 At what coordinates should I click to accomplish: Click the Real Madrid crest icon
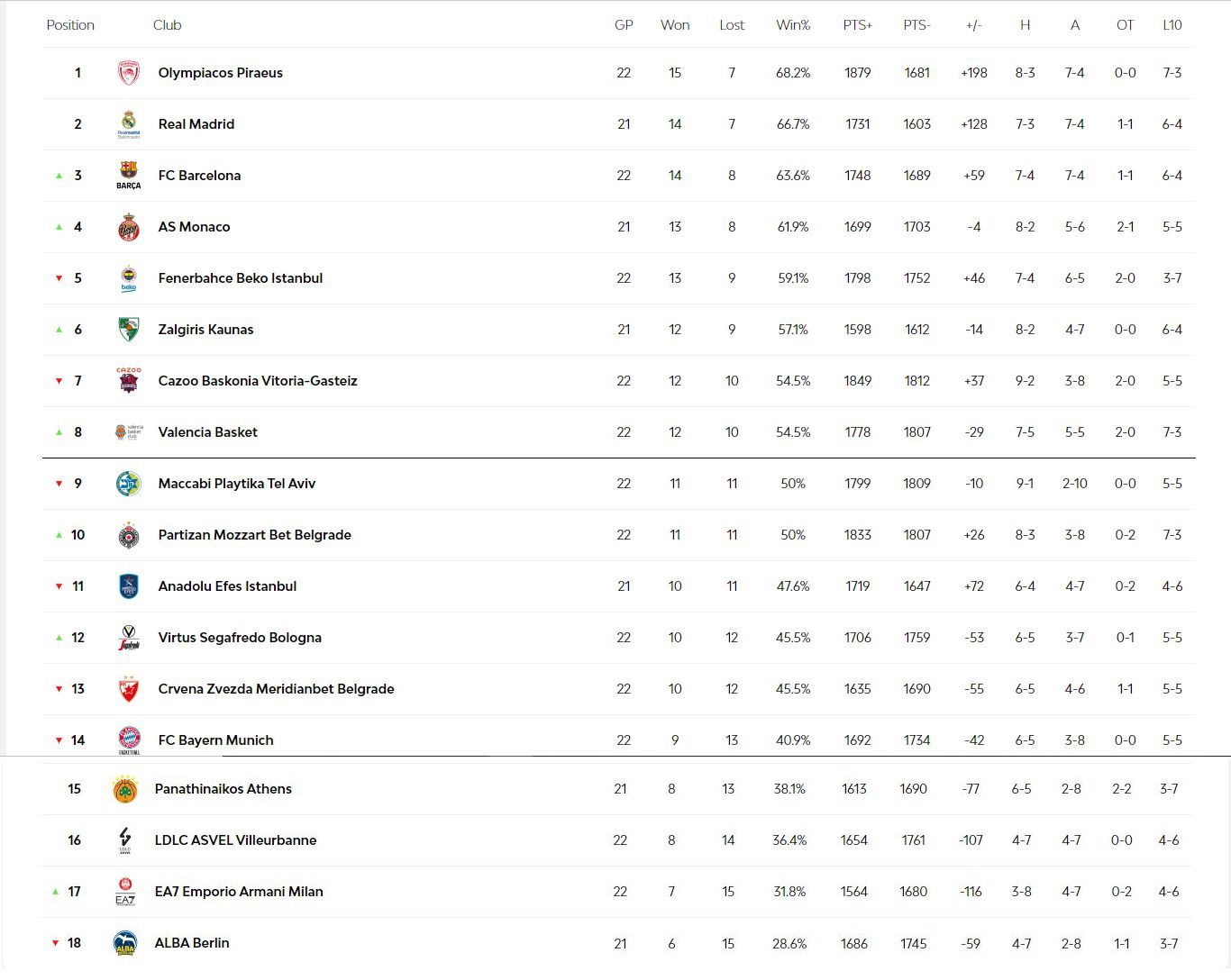(129, 124)
